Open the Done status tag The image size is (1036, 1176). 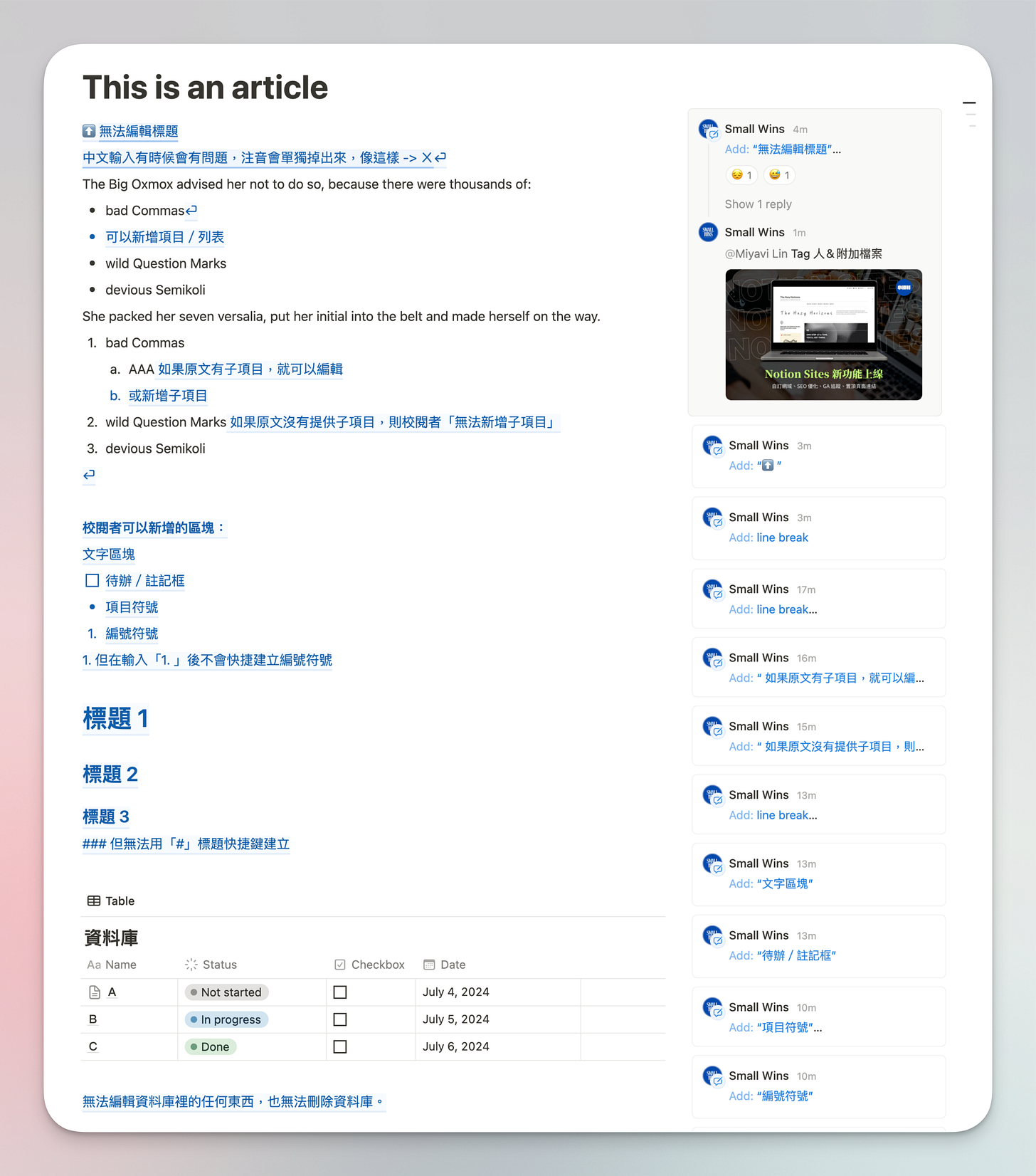(211, 1046)
